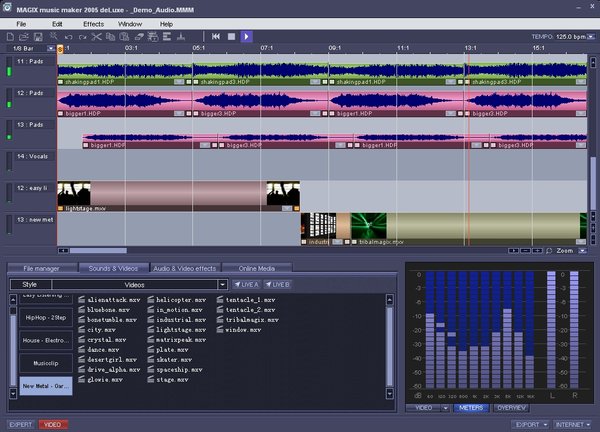Click the orange S start marker
600x432 pixels.
(x=60, y=49)
